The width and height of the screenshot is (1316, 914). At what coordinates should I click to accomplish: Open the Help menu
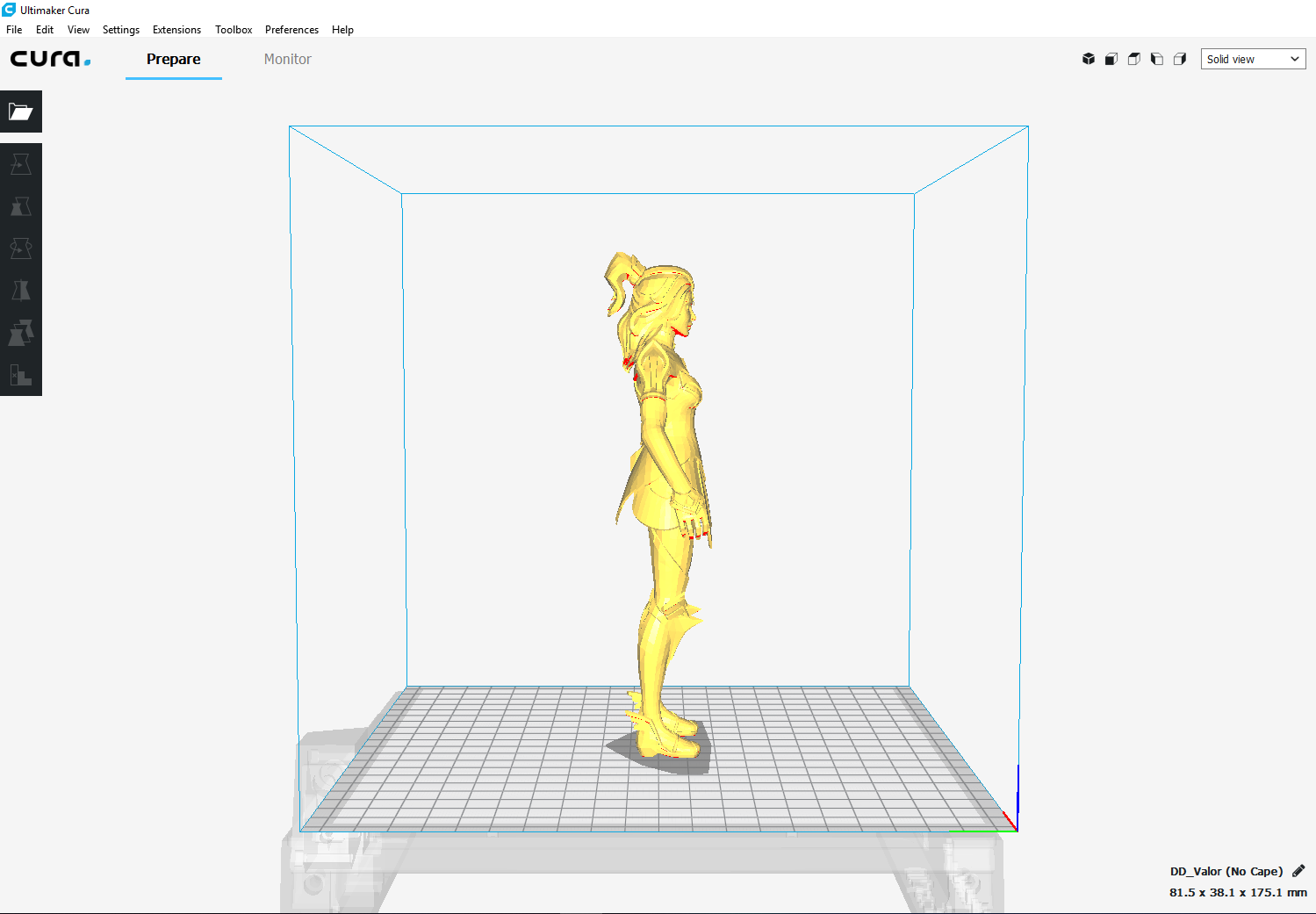point(342,30)
